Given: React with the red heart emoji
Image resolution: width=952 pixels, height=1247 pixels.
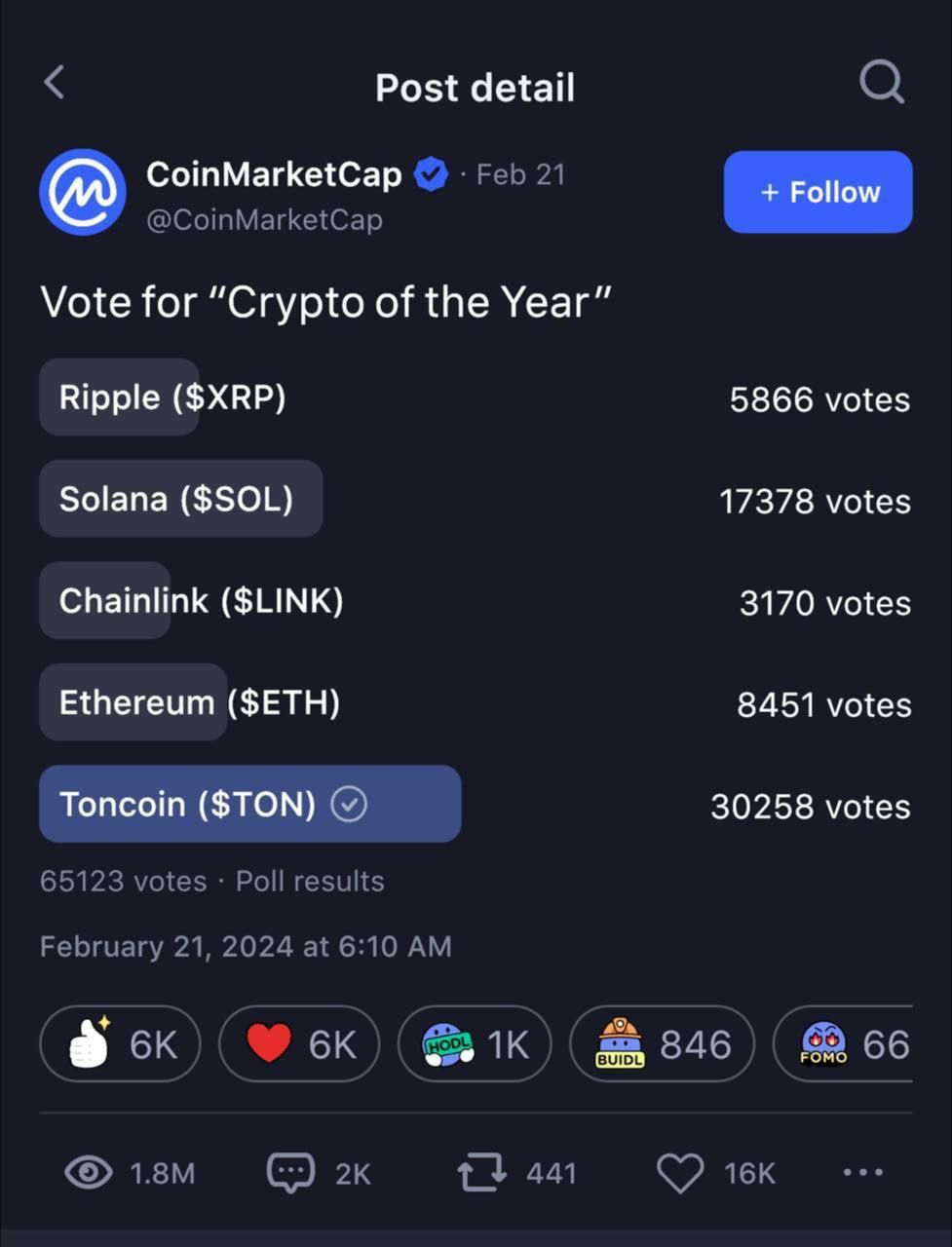Looking at the screenshot, I should click(299, 1043).
